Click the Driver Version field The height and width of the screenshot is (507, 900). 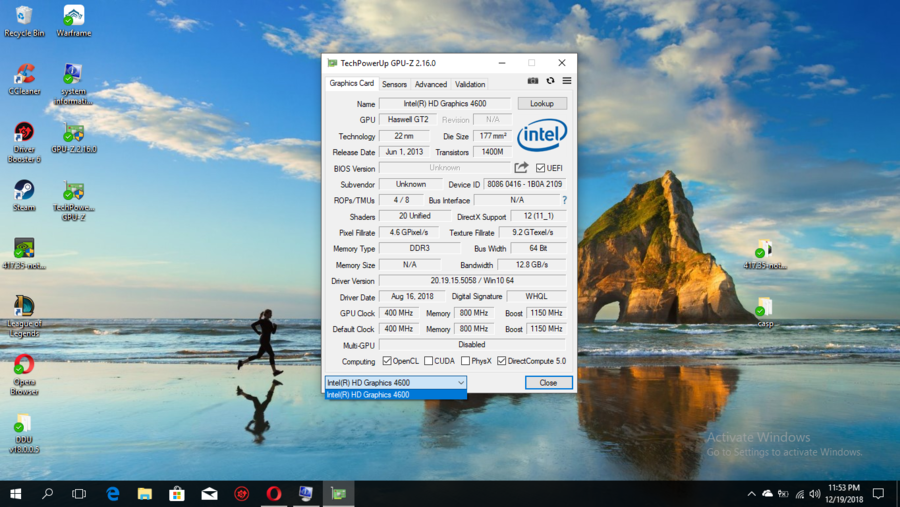coord(472,281)
